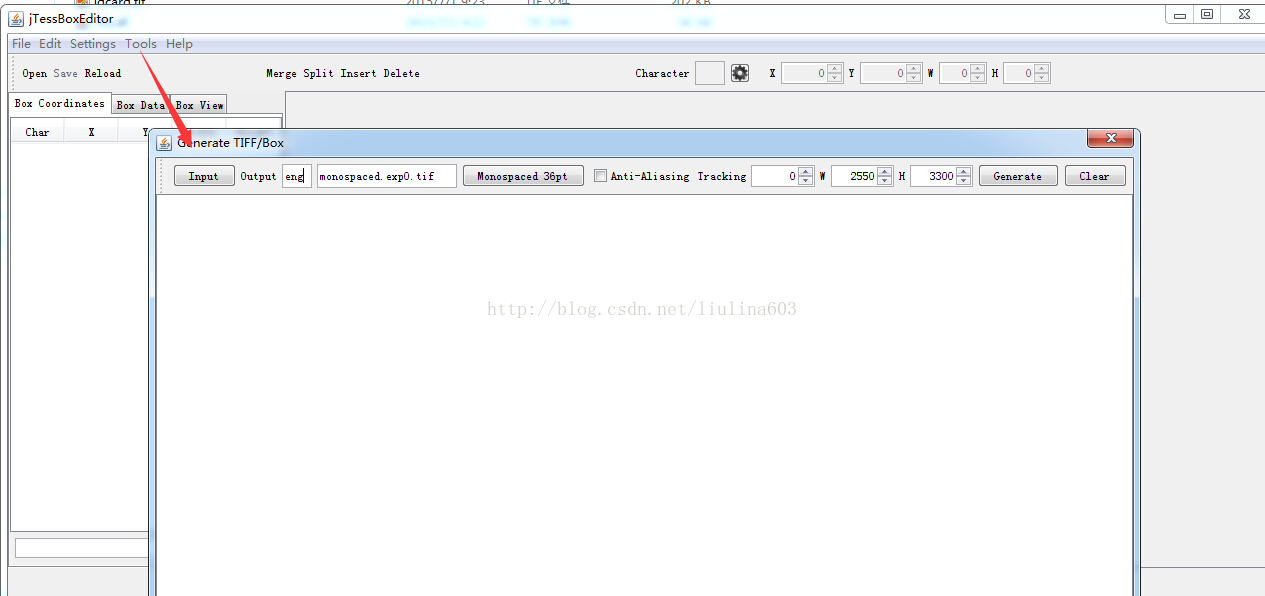Click the Input button in dialog
1265x596 pixels.
point(204,176)
